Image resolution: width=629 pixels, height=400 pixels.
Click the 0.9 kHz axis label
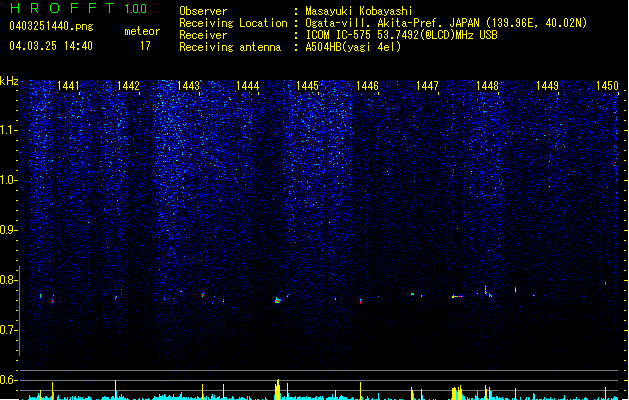pyautogui.click(x=9, y=230)
